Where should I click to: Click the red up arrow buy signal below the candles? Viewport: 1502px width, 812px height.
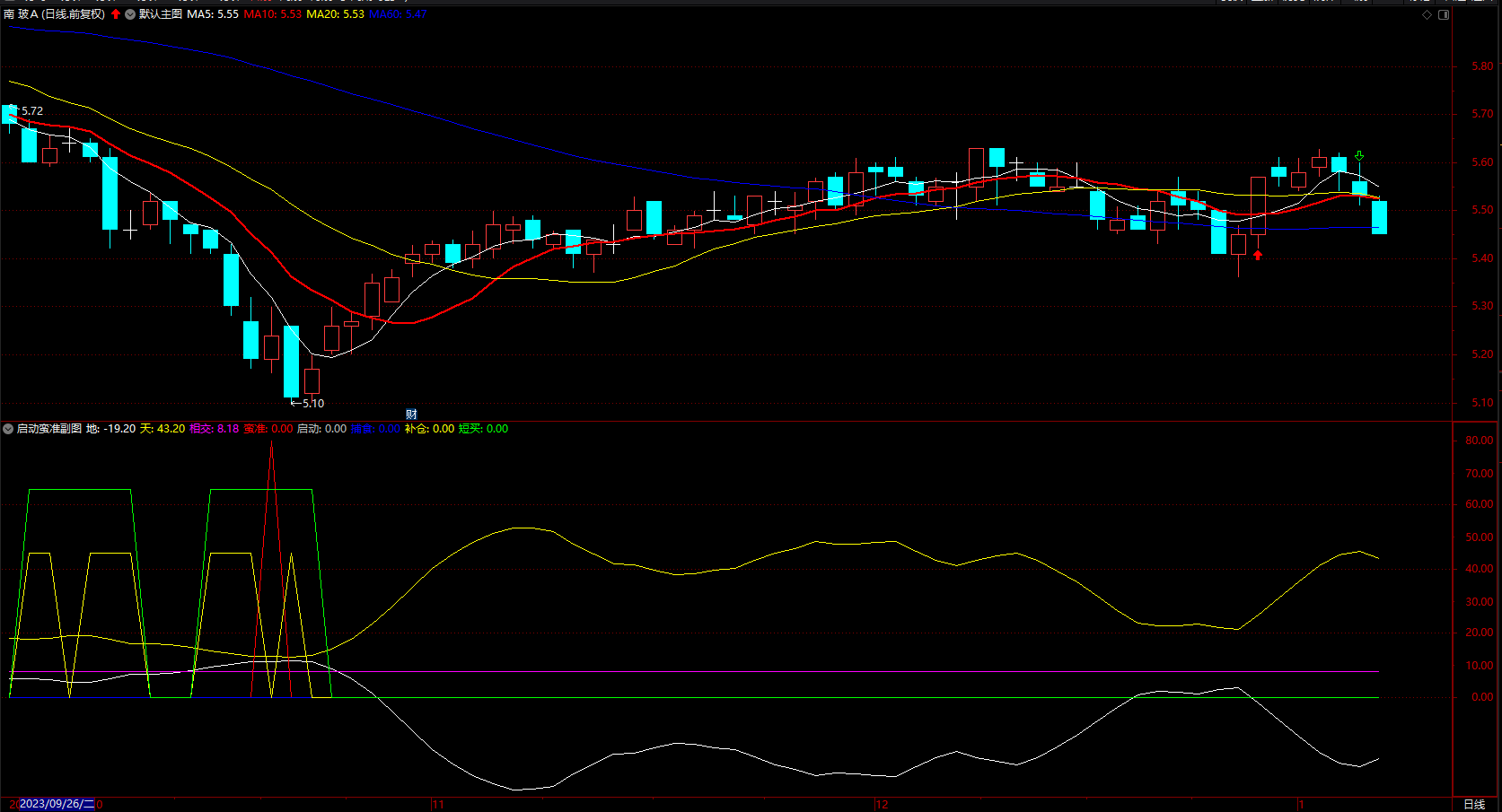click(x=1258, y=255)
